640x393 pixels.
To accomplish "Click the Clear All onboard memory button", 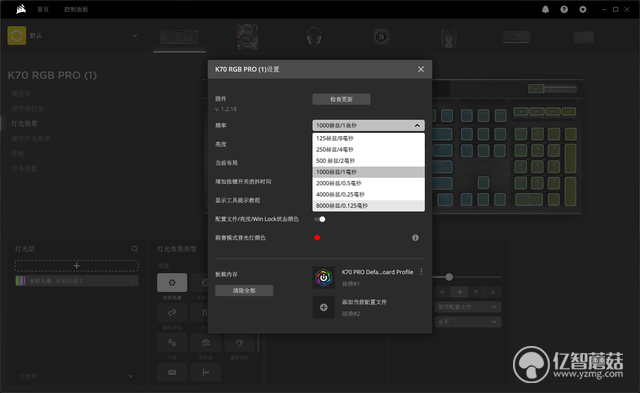I will coord(244,291).
